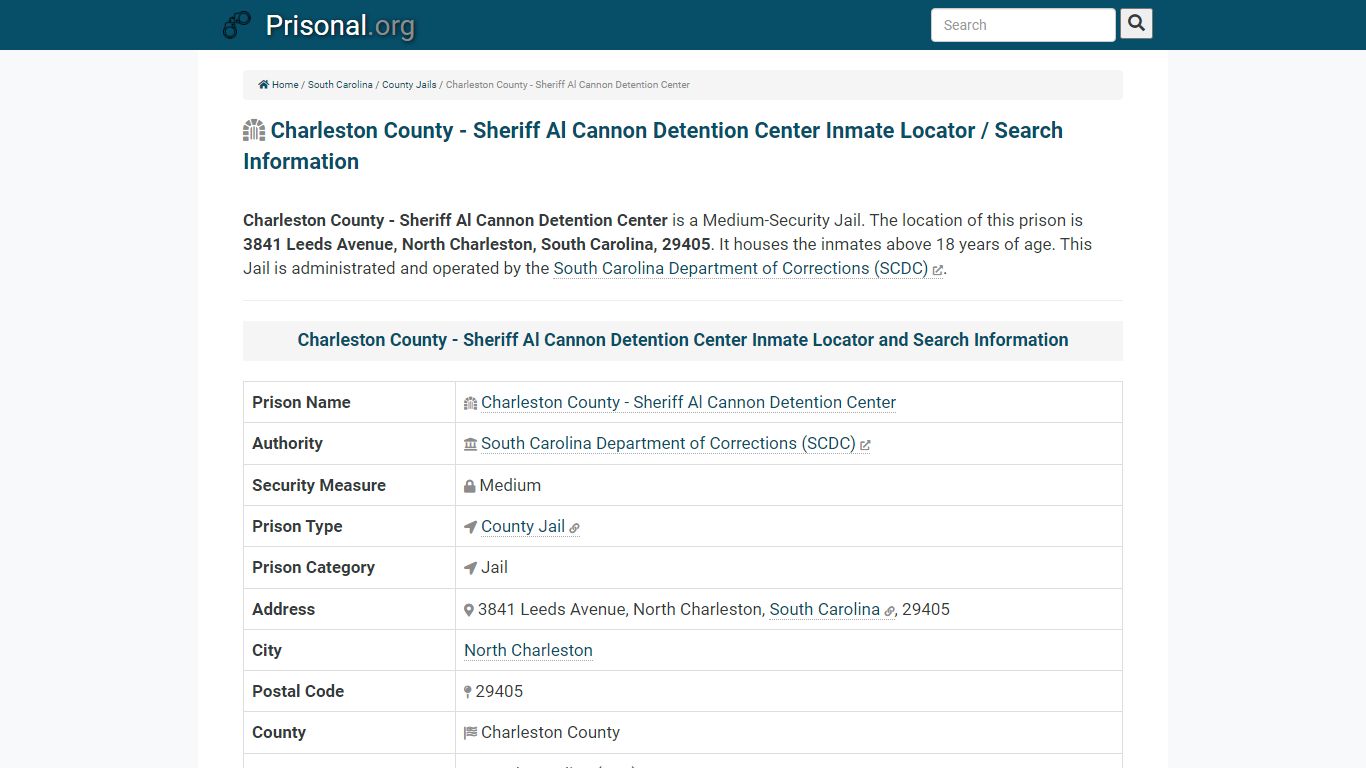This screenshot has height=768, width=1366.
Task: Click the Address row label
Action: click(283, 609)
